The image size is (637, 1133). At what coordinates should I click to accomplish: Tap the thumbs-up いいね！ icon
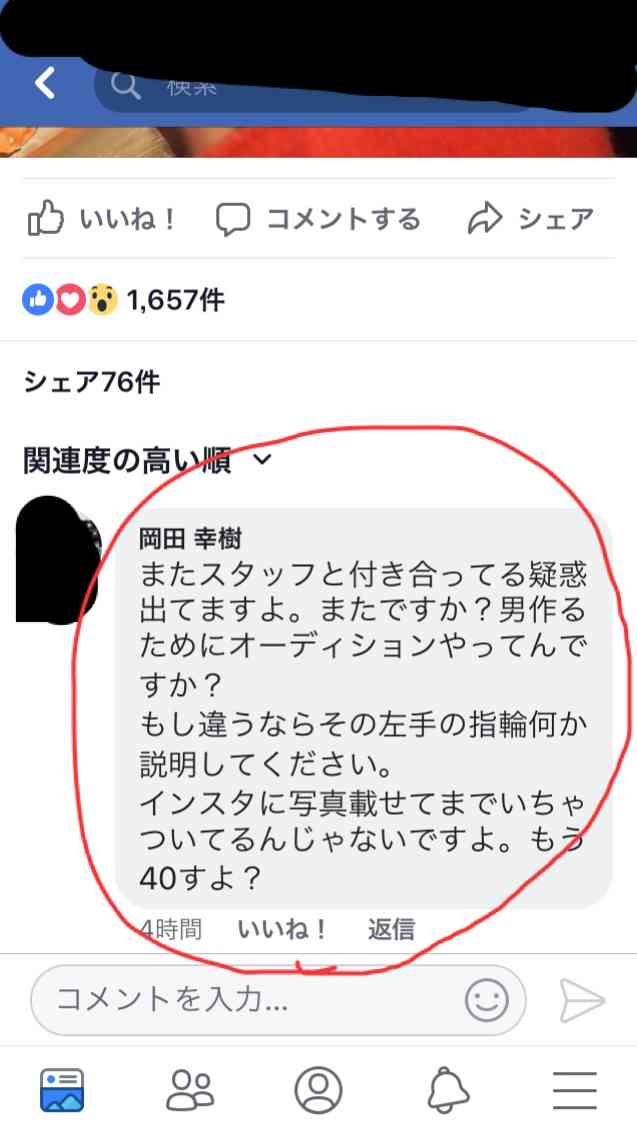46,219
